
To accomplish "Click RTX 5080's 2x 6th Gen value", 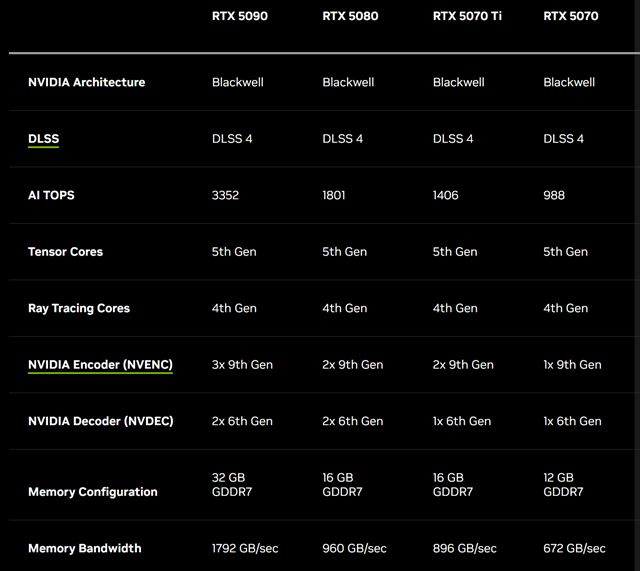I will 353,421.
